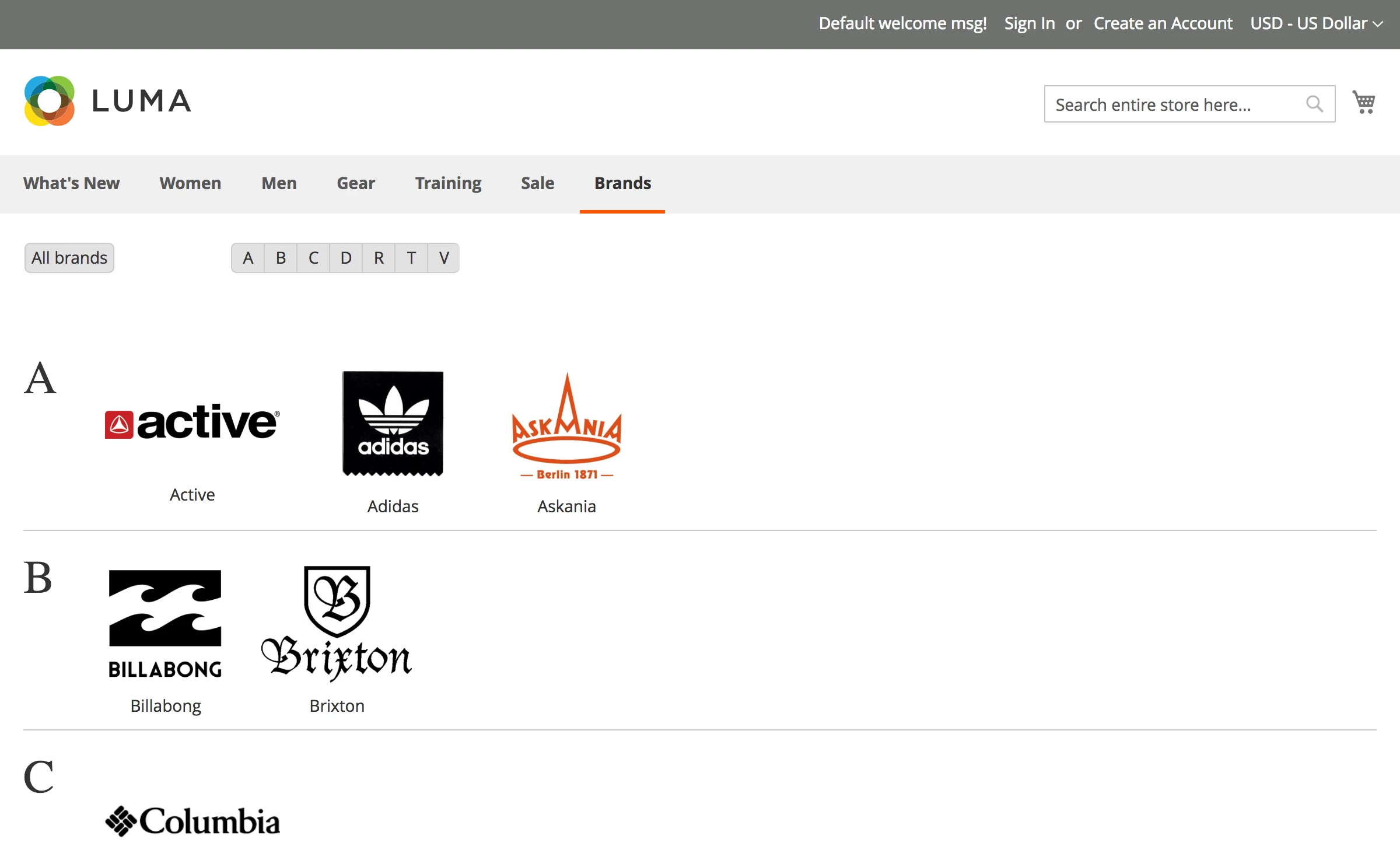
Task: Click the Askania Berlin 1871 logo
Action: (566, 426)
